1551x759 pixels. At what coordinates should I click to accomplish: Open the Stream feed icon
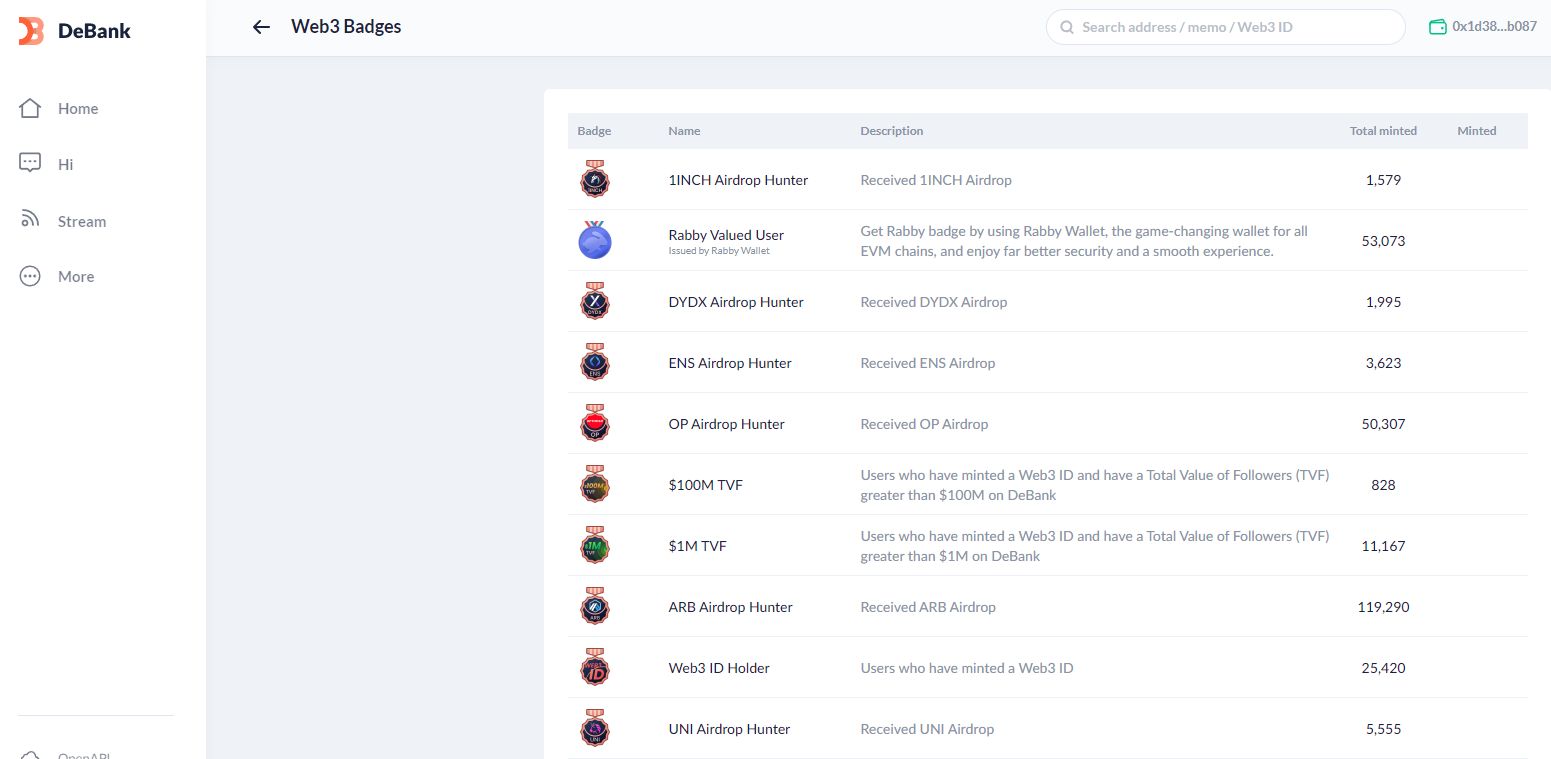click(30, 220)
